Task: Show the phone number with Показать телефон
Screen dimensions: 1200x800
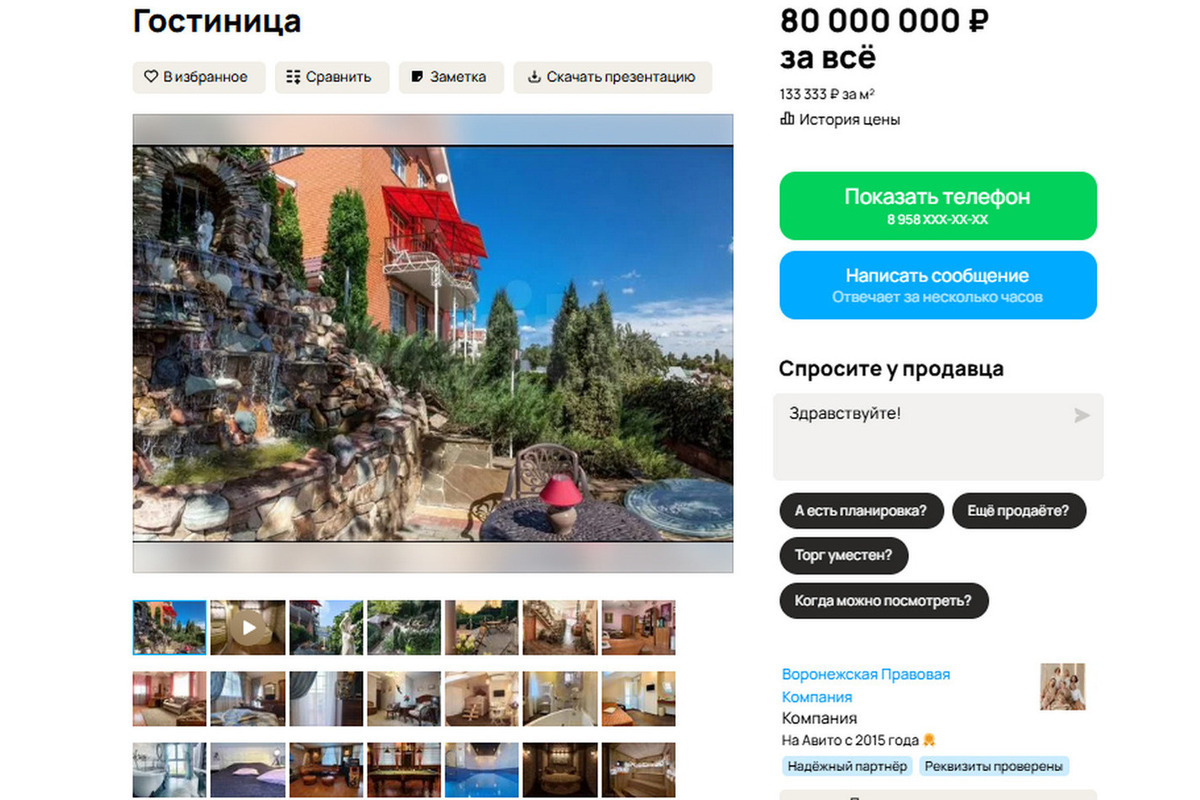Action: coord(938,206)
